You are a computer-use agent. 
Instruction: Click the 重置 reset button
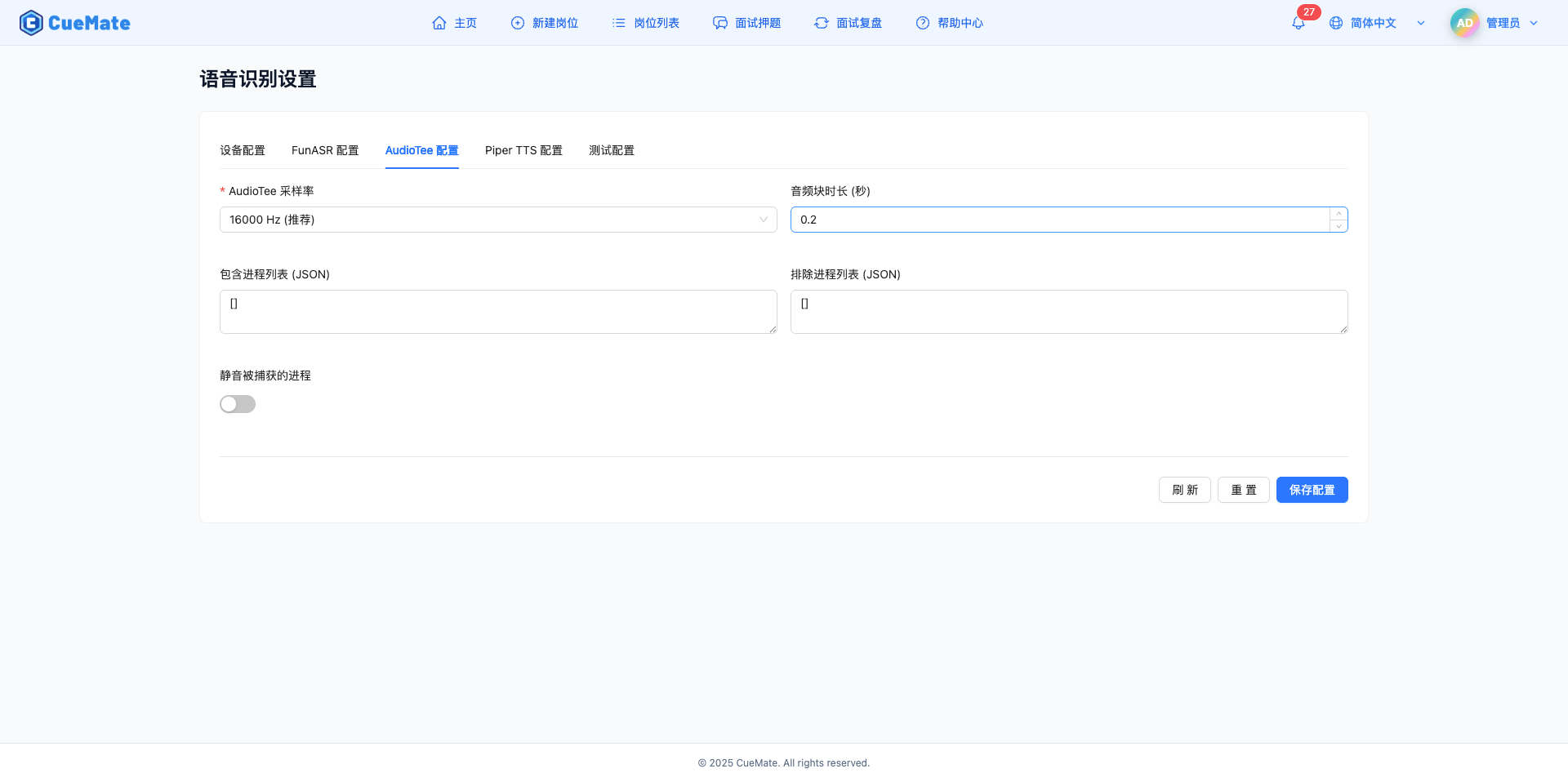pos(1243,490)
